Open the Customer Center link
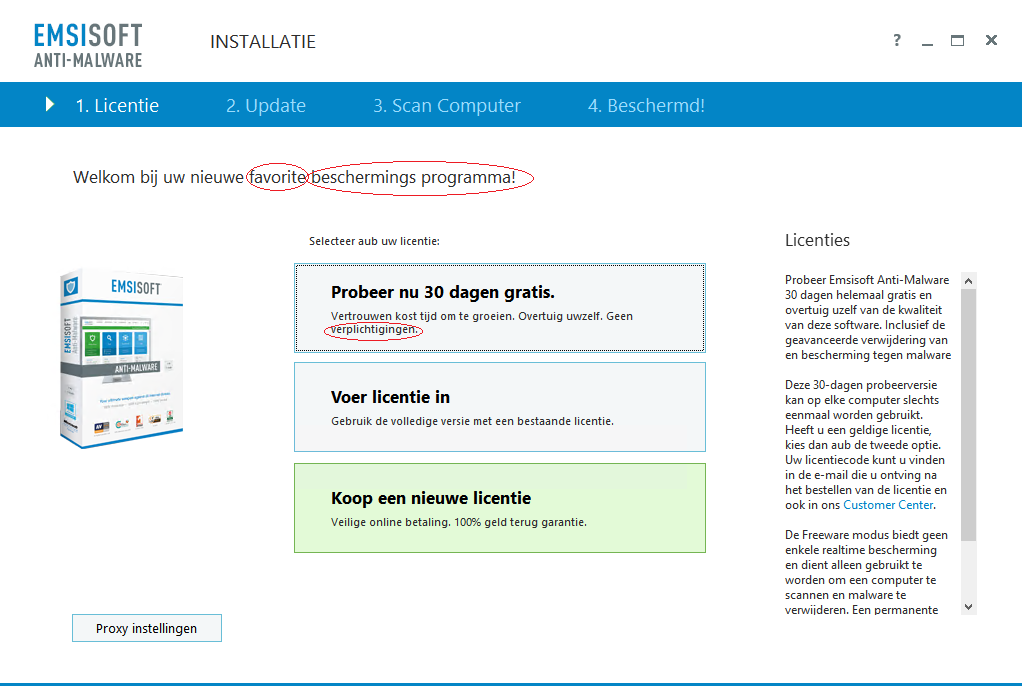Screen dimensions: 1022x686 click(x=888, y=505)
